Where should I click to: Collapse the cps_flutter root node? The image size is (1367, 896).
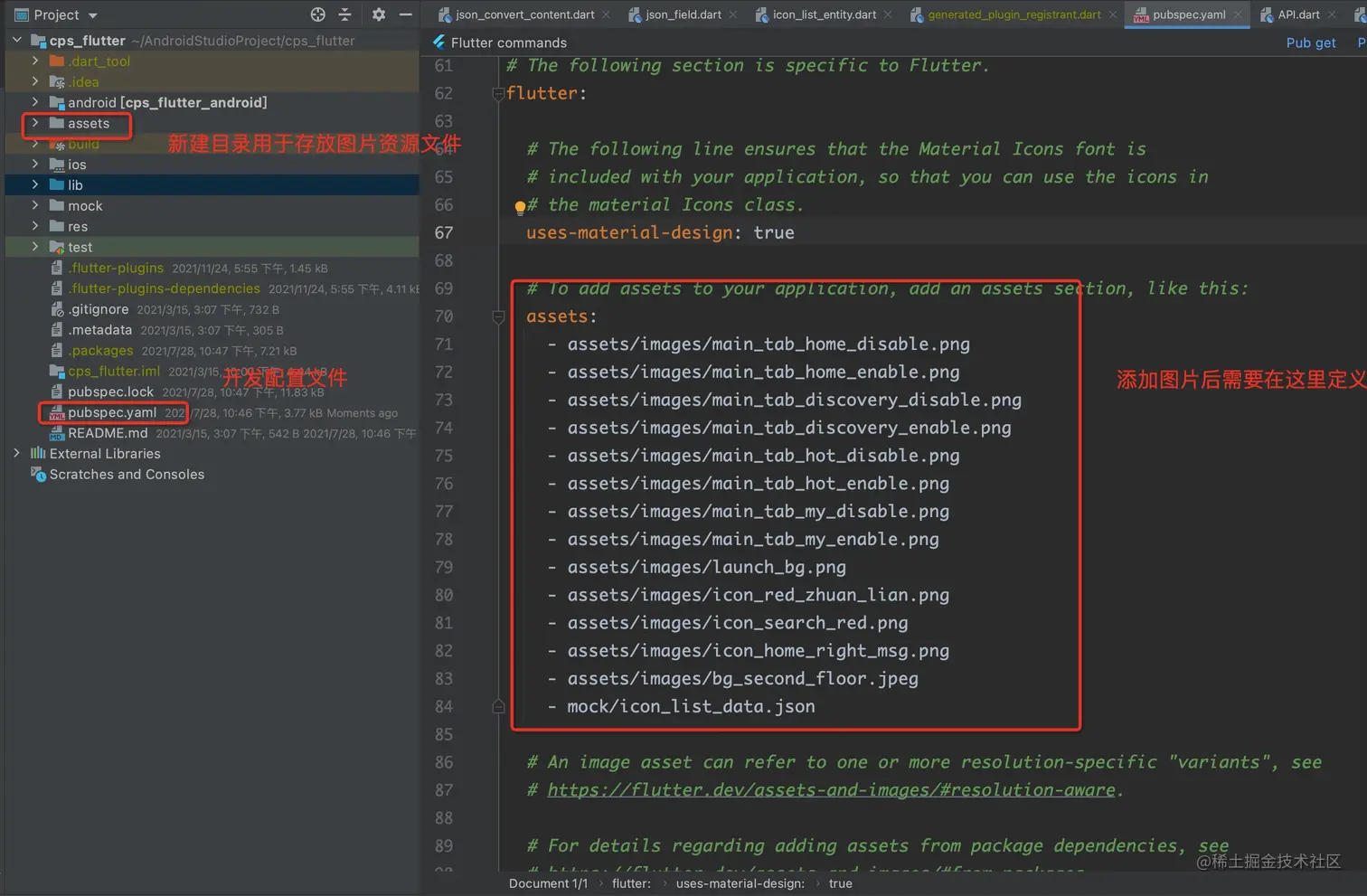[17, 41]
